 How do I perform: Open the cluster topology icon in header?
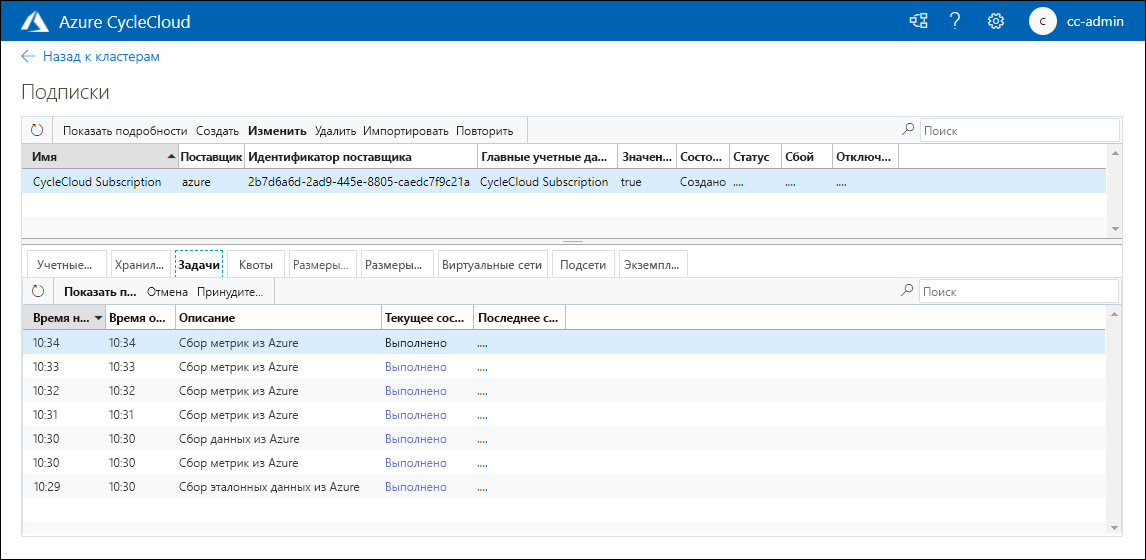pyautogui.click(x=918, y=21)
